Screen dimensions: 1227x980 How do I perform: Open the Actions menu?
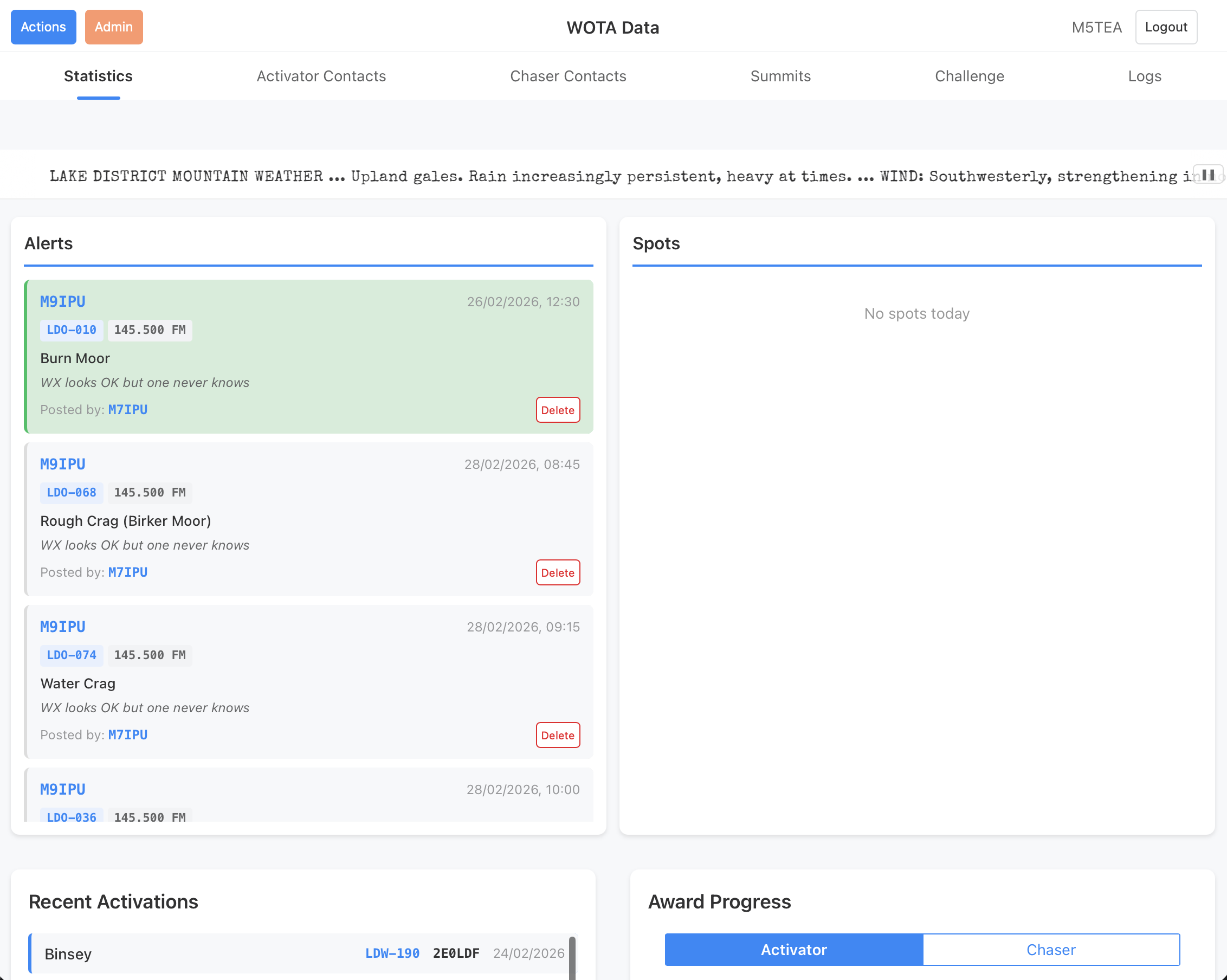(43, 27)
